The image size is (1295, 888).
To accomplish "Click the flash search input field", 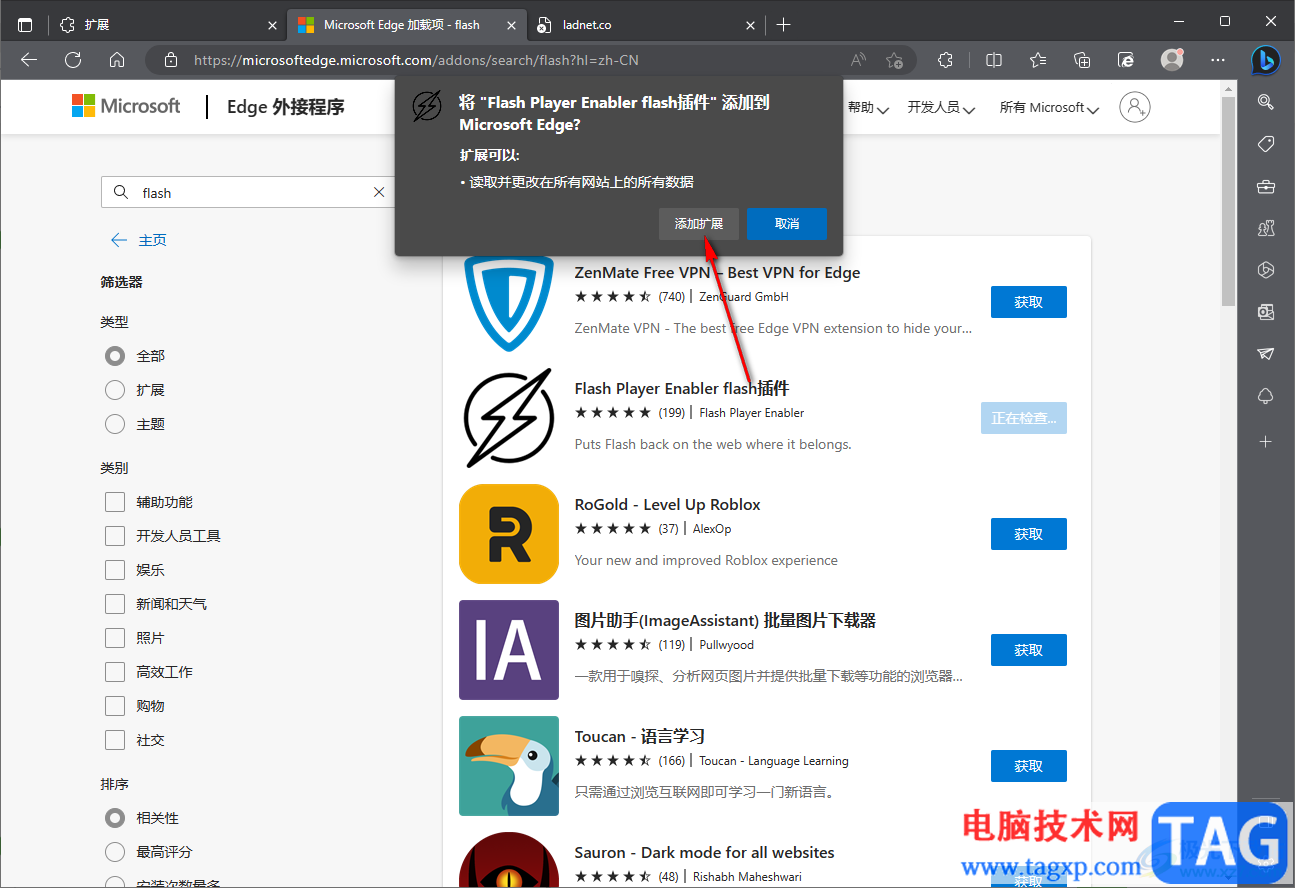I will click(x=250, y=192).
